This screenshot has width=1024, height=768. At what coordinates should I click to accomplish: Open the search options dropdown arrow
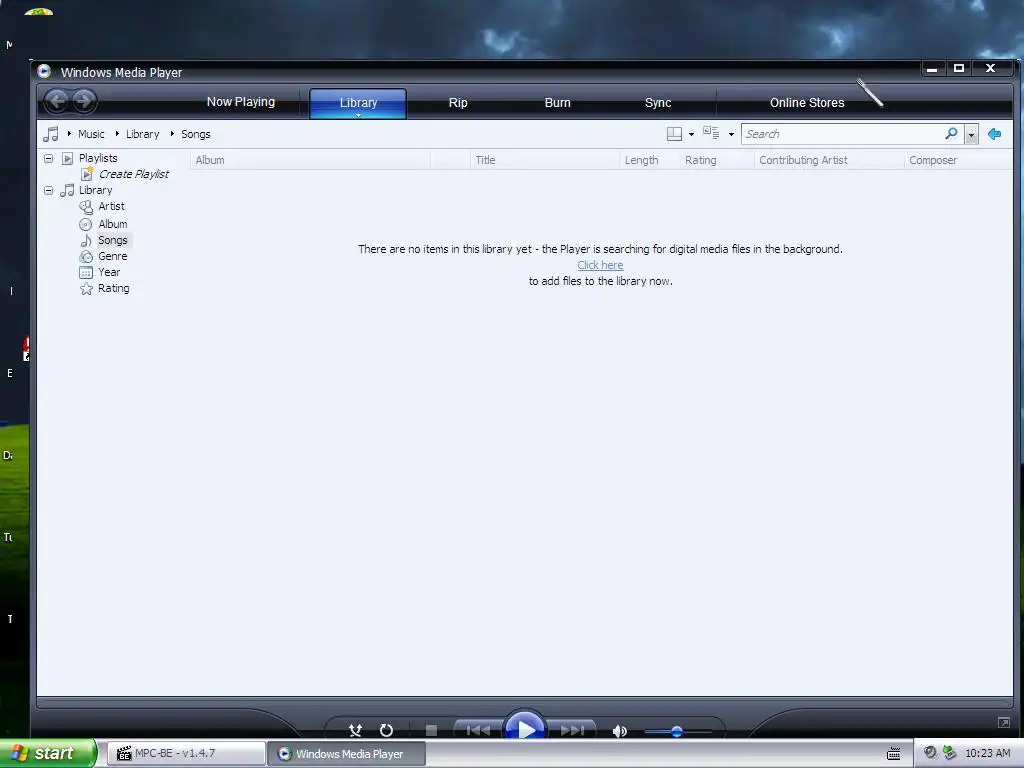(x=972, y=135)
